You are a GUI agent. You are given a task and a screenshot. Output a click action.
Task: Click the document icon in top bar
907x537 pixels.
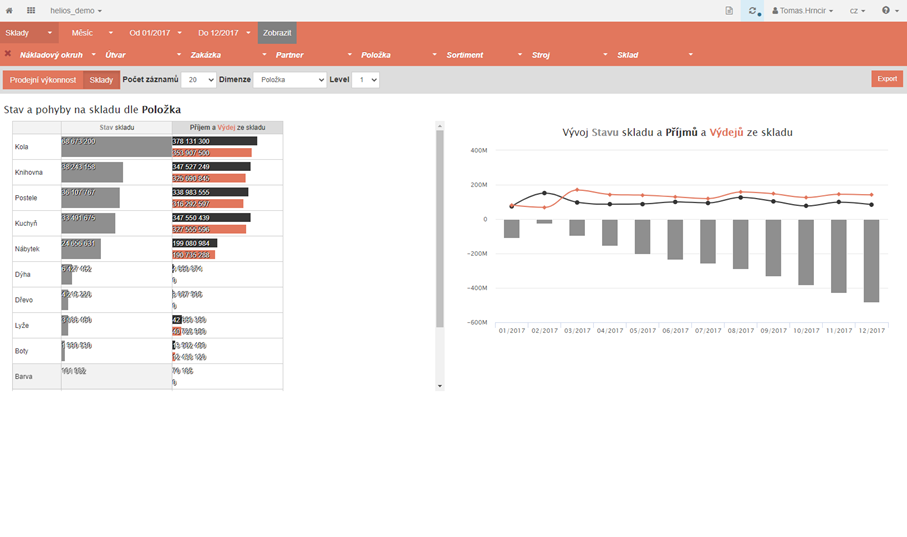pos(729,10)
